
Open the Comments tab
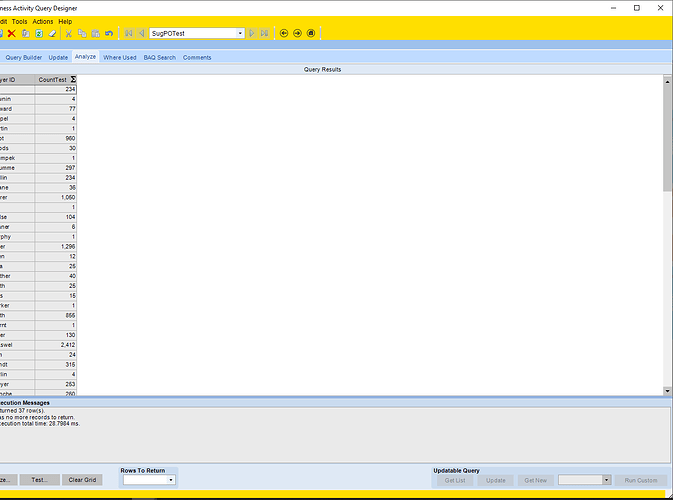(197, 58)
